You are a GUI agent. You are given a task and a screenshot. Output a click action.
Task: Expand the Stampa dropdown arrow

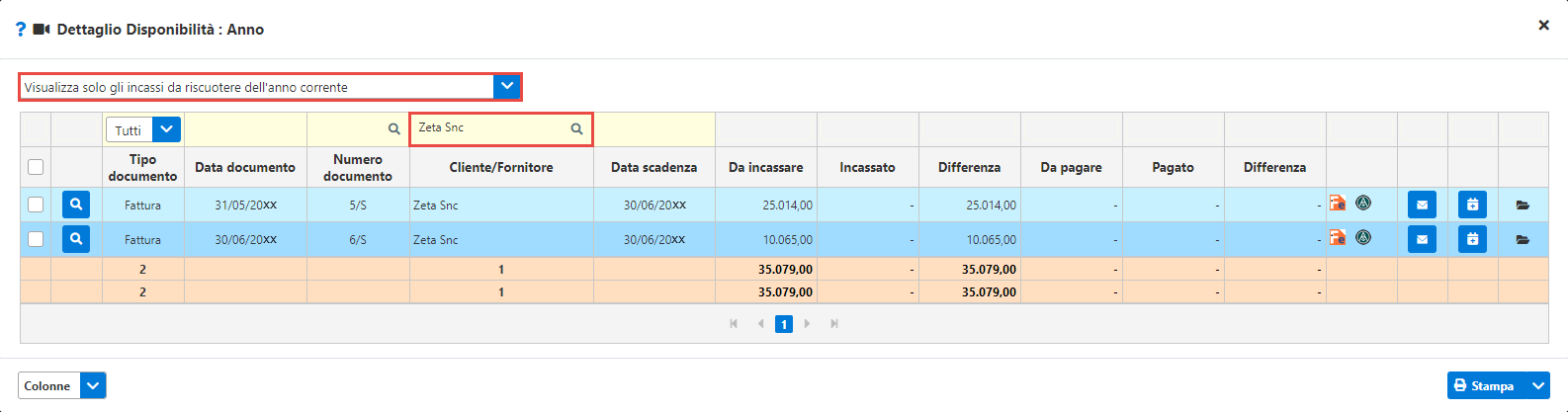point(1537,385)
